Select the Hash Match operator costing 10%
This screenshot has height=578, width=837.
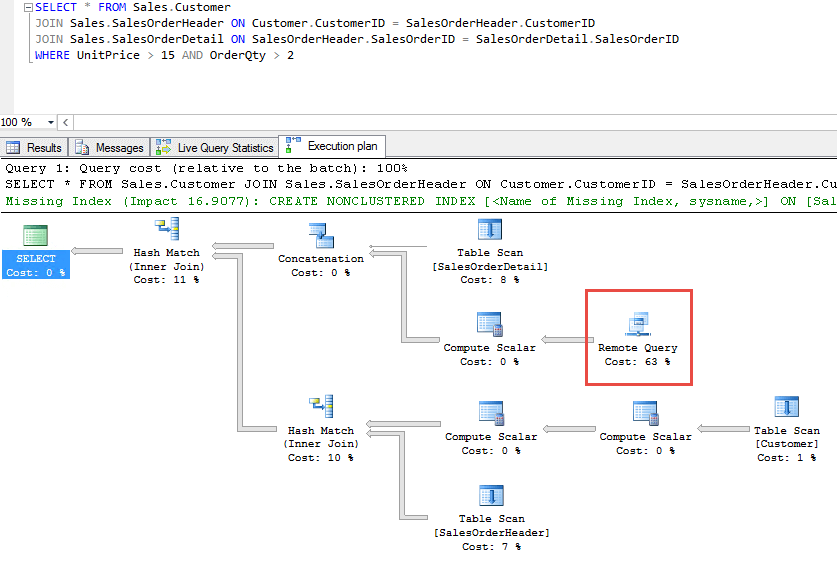322,407
